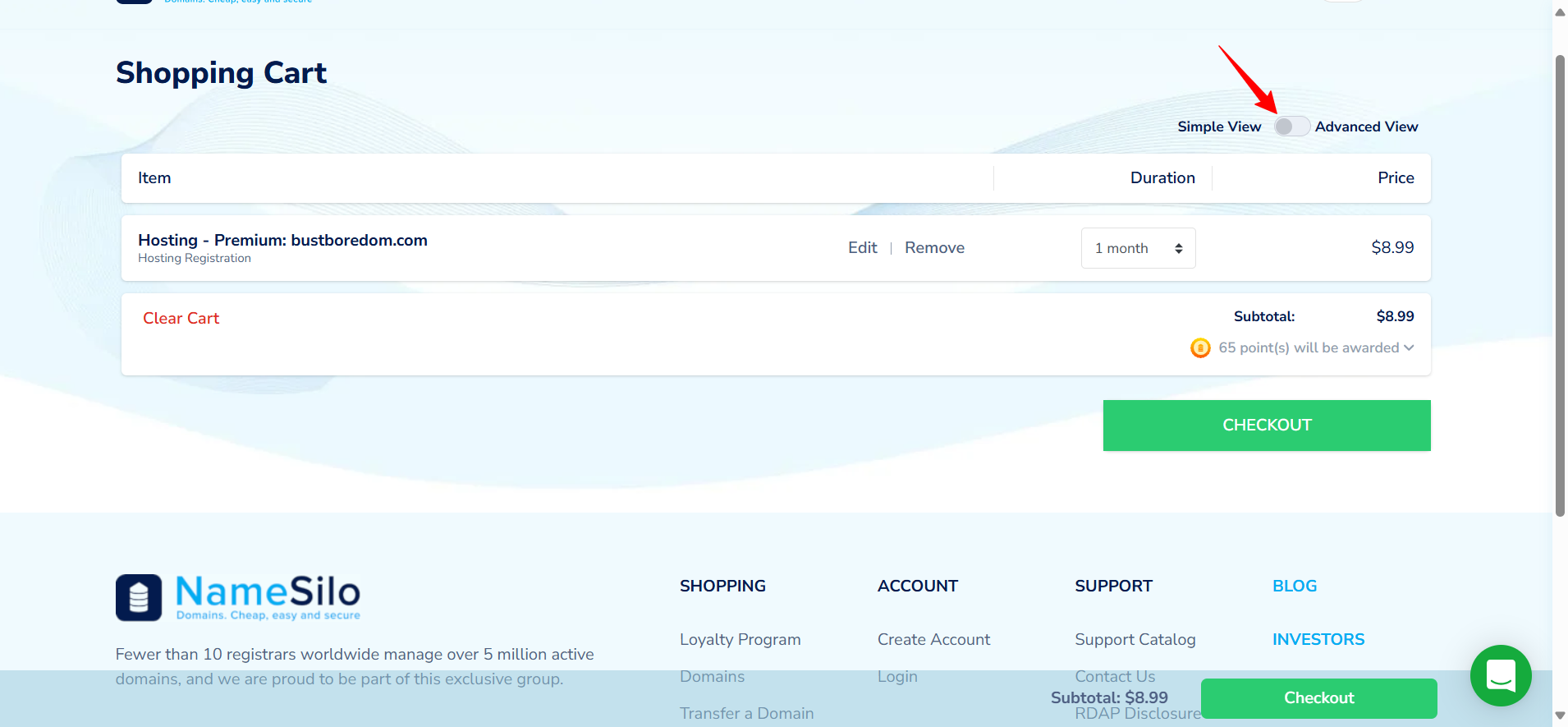Edit the Hosting Premium cart item

coord(862,247)
